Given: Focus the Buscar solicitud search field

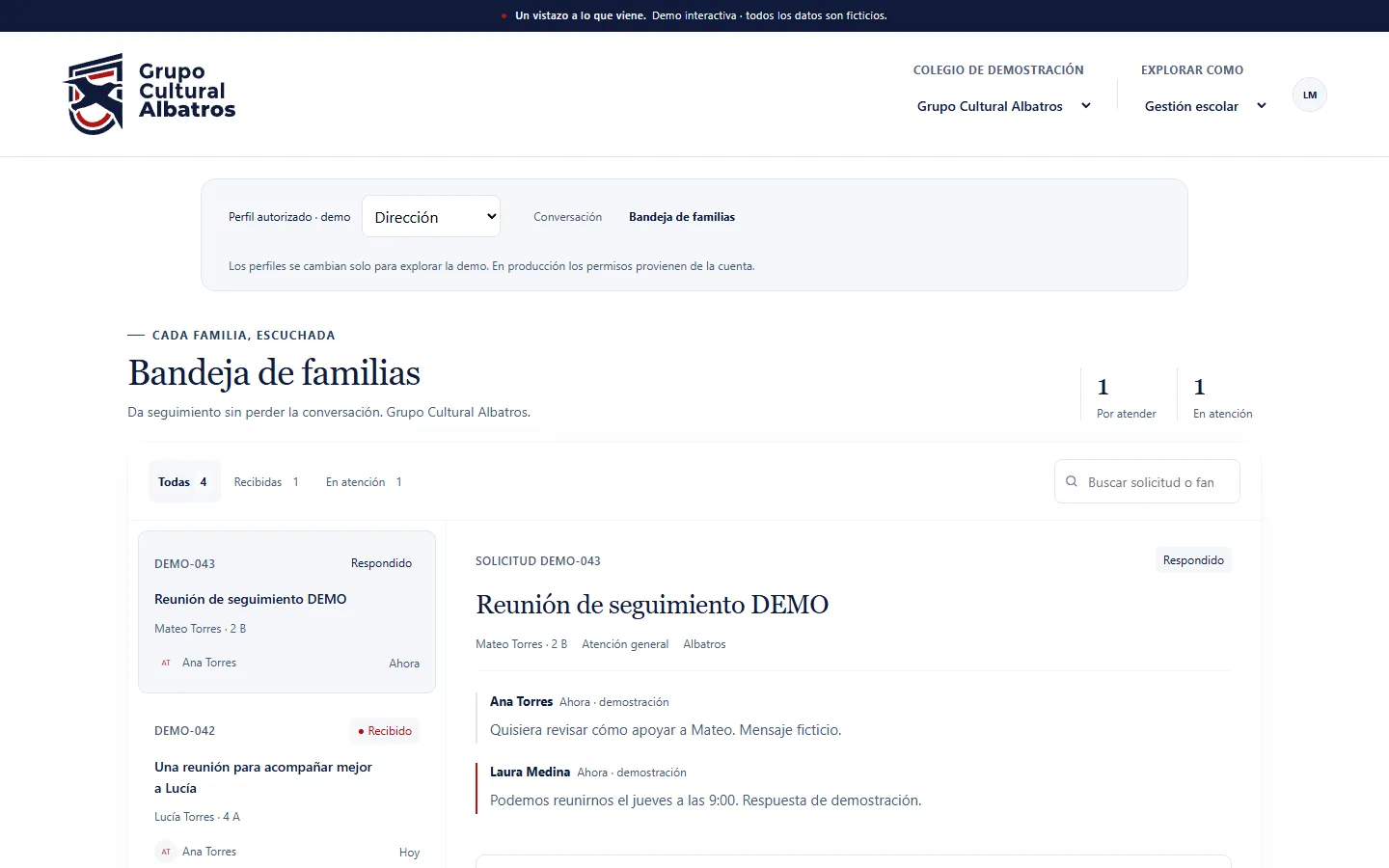Looking at the screenshot, I should 1147,481.
